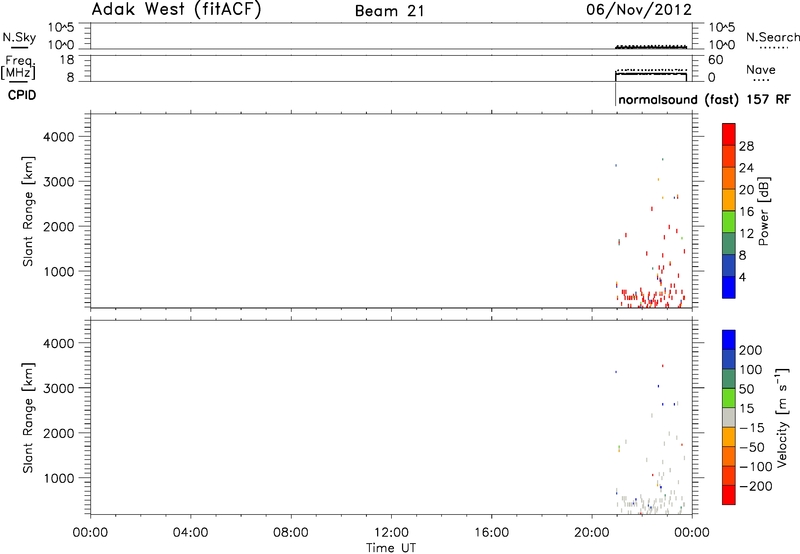The height and width of the screenshot is (554, 800).
Task: Click the '16:00' time axis tick label
Action: click(x=491, y=533)
